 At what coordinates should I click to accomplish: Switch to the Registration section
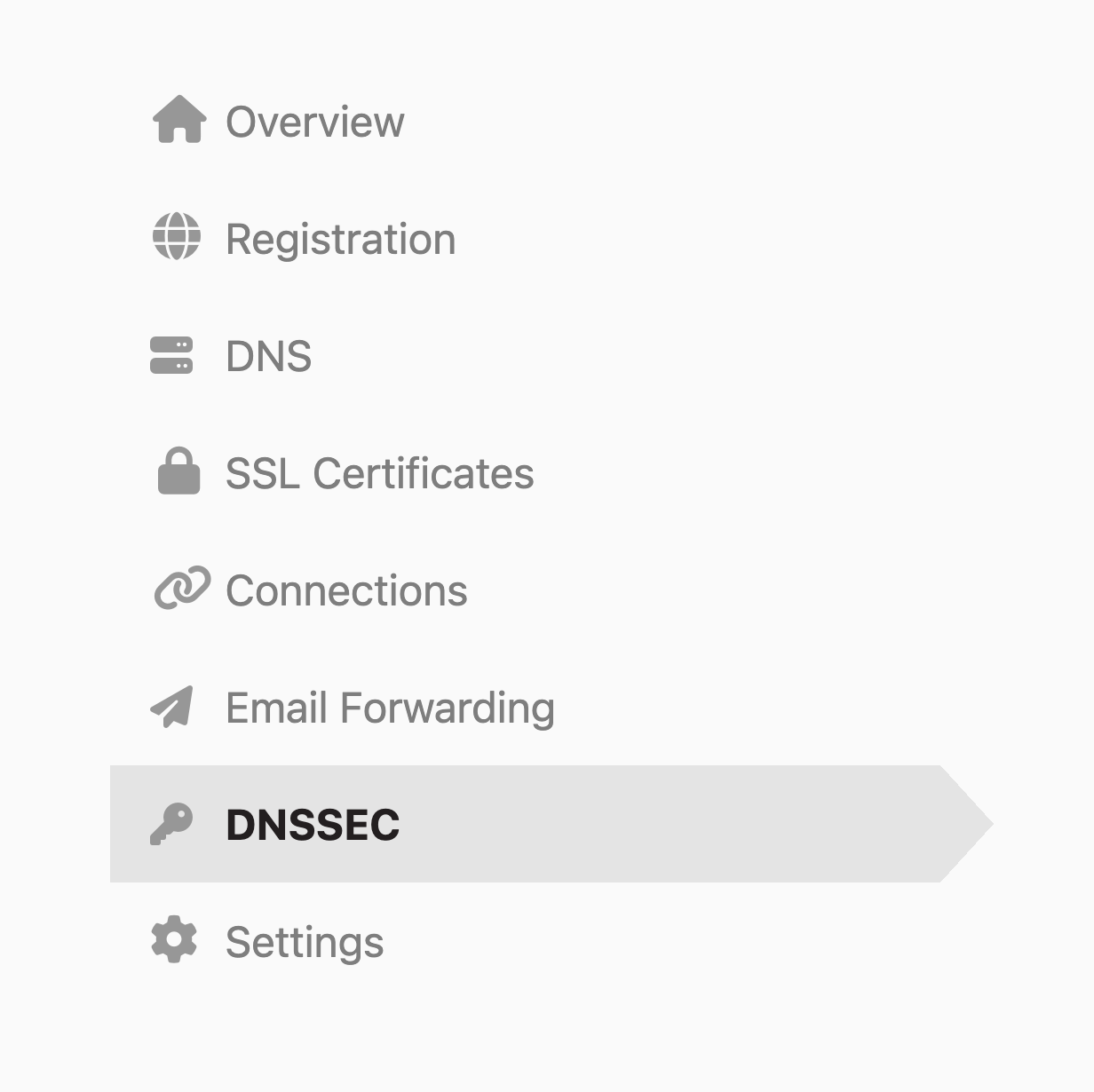tap(340, 239)
